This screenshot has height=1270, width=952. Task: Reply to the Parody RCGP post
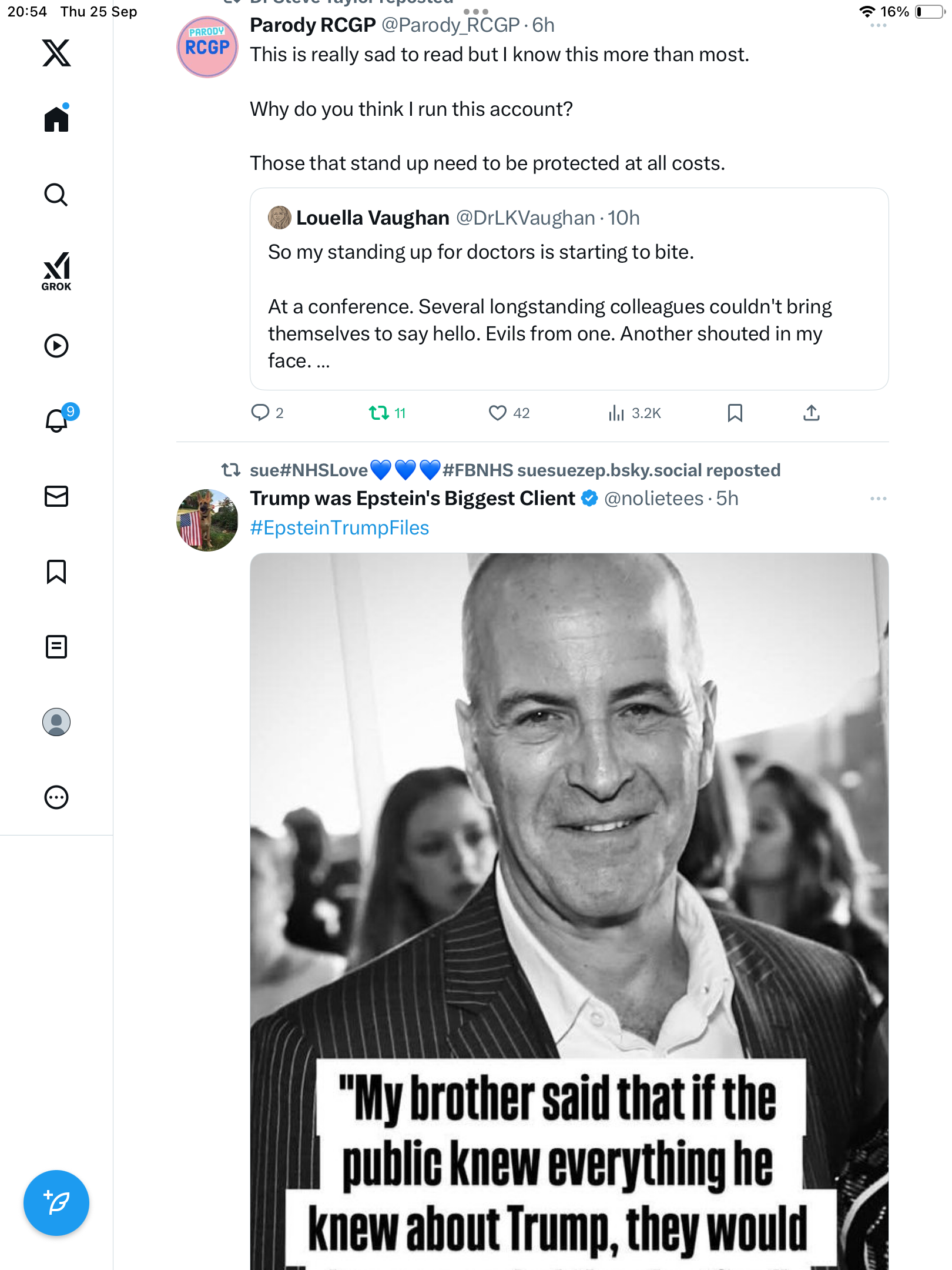click(x=260, y=413)
